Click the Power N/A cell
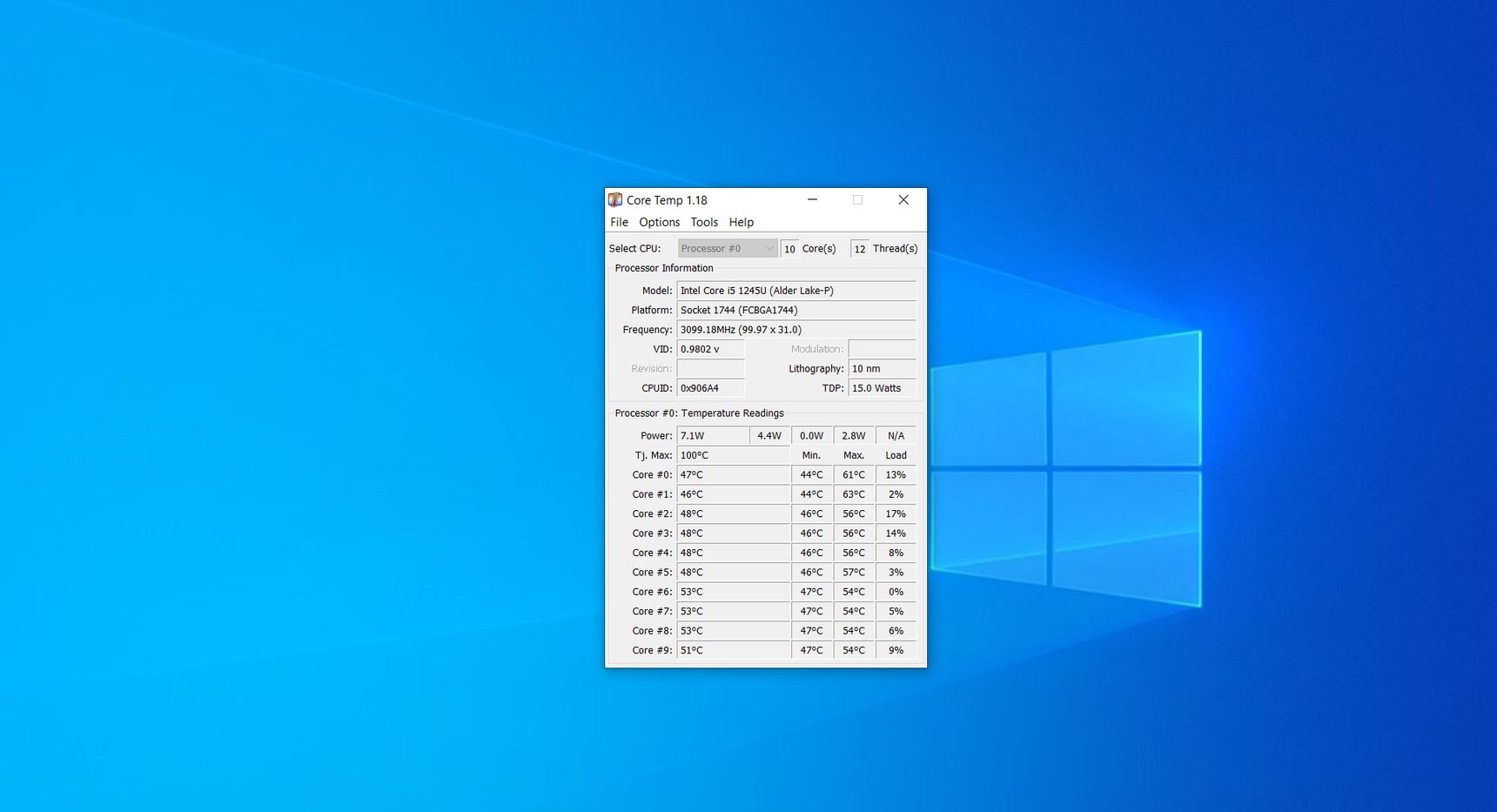 896,436
